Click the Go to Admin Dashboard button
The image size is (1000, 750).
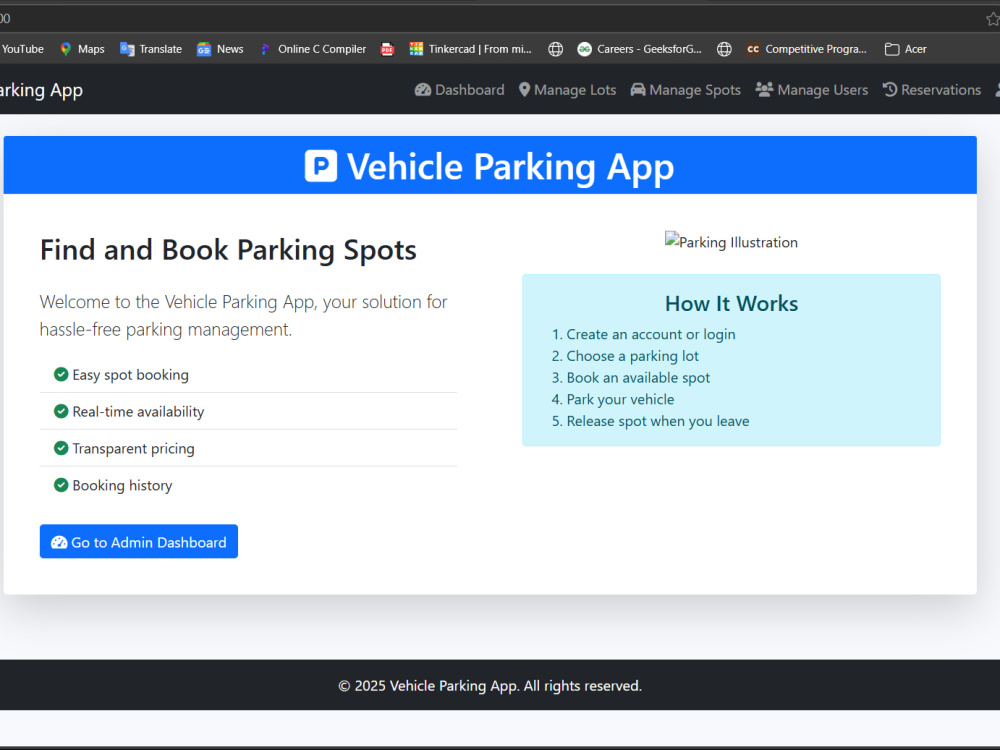(138, 541)
